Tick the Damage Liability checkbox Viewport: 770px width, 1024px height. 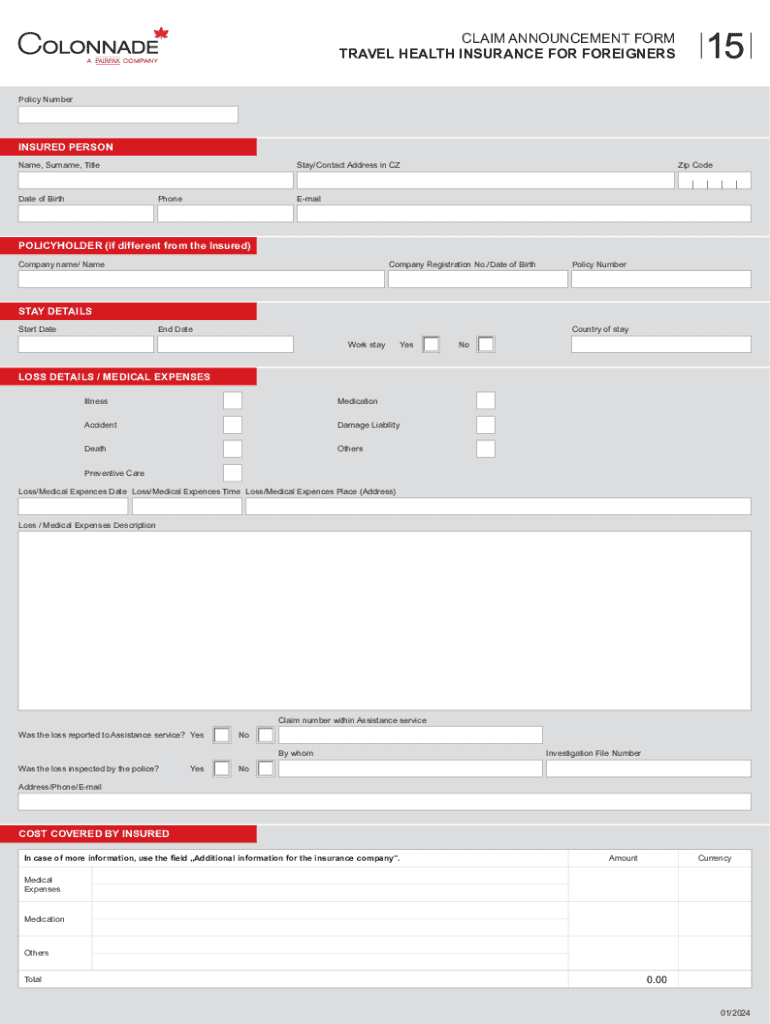click(x=485, y=425)
